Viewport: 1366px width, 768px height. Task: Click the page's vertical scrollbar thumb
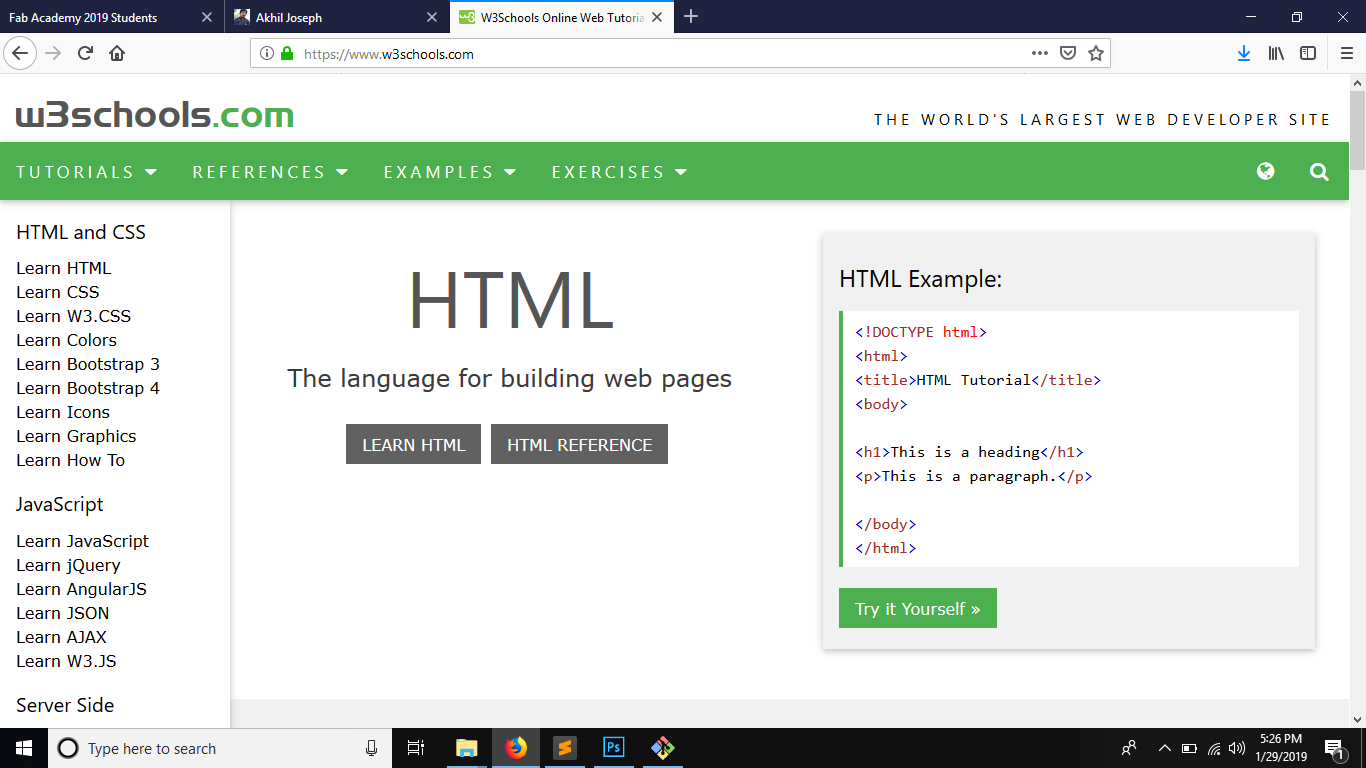point(1357,130)
